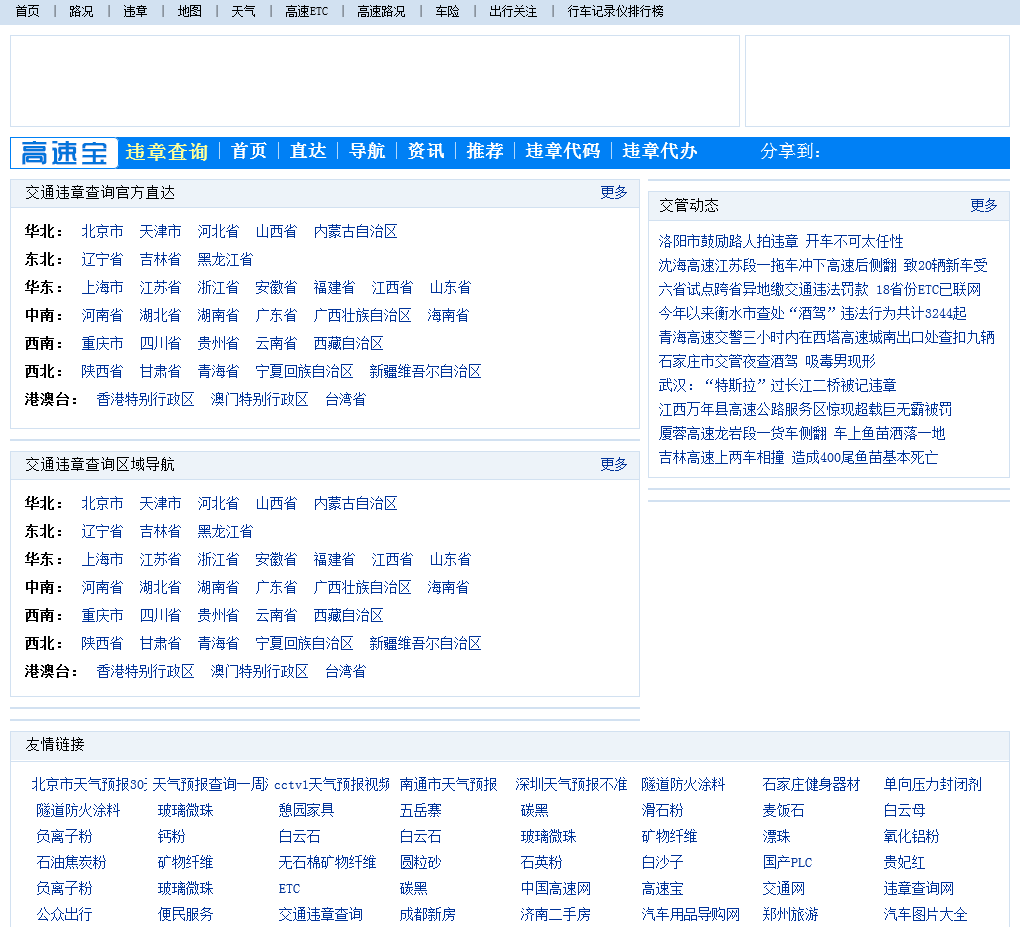Screen dimensions: 1020x927
Task: Read news 江西万年县高速公路服务区惊现超载巨无霸
Action: [x=805, y=410]
